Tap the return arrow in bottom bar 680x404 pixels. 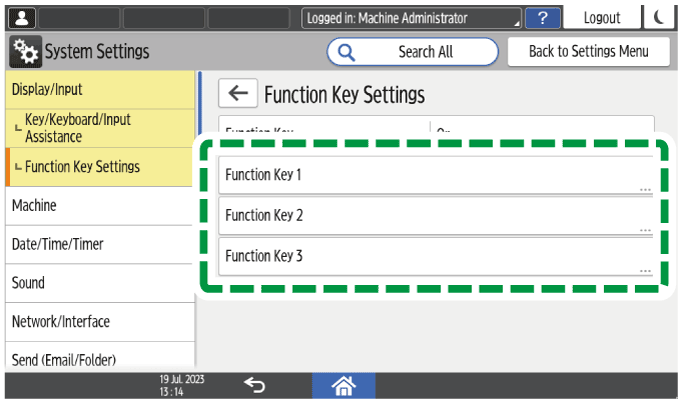[x=255, y=385]
